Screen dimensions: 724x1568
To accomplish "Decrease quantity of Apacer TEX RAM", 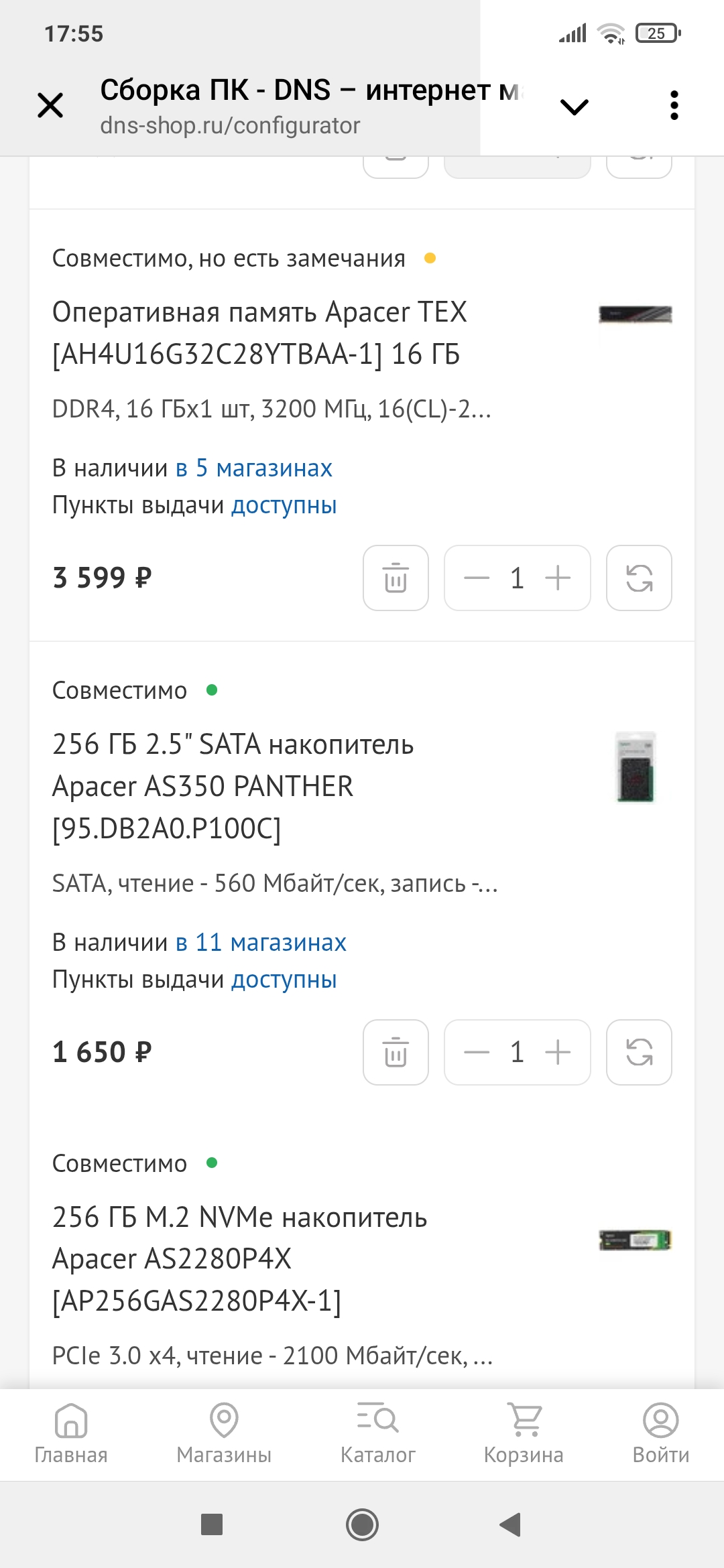I will tap(477, 578).
